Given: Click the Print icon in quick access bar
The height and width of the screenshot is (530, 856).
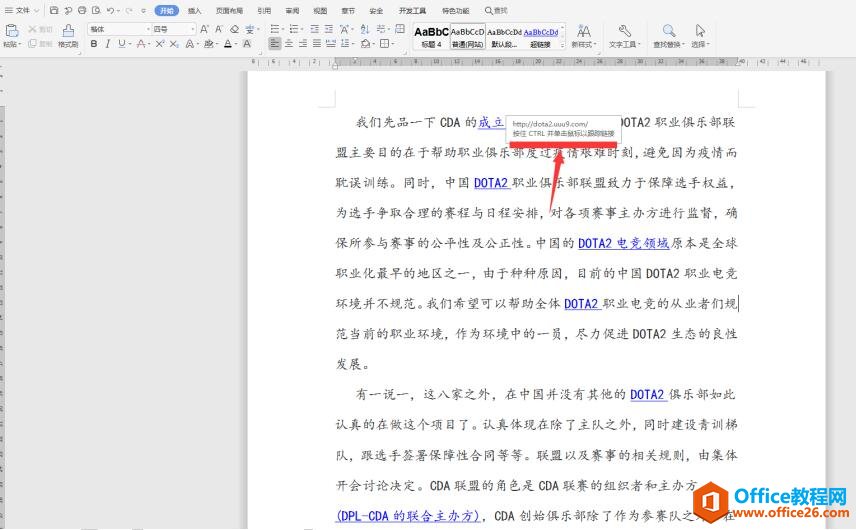Looking at the screenshot, I should 82,10.
